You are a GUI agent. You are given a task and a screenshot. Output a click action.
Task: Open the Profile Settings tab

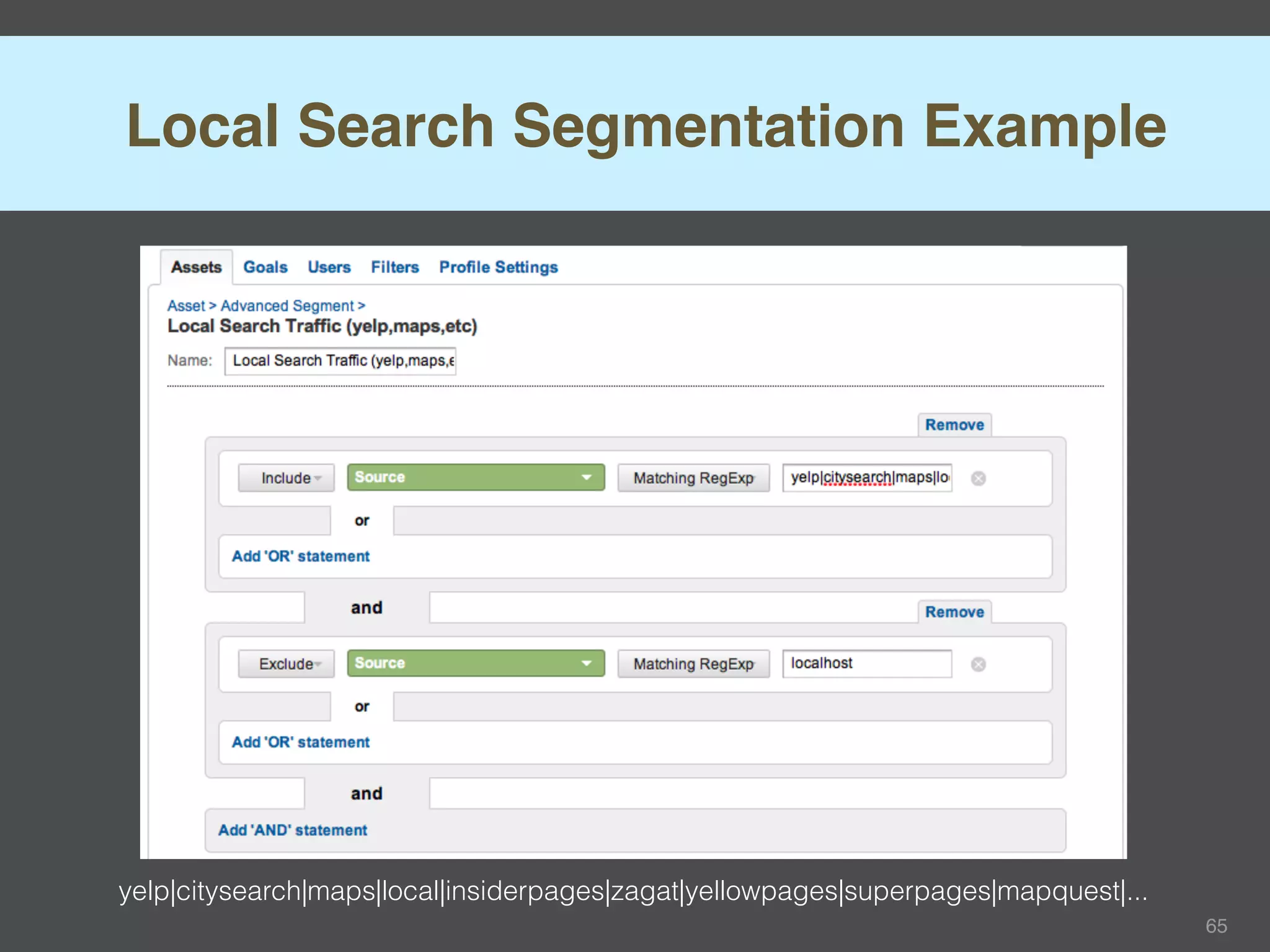pyautogui.click(x=499, y=267)
